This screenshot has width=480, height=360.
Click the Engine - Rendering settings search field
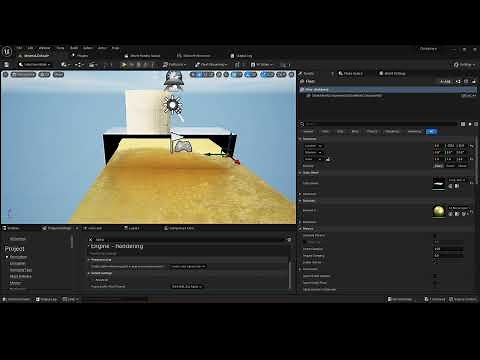click(x=188, y=240)
